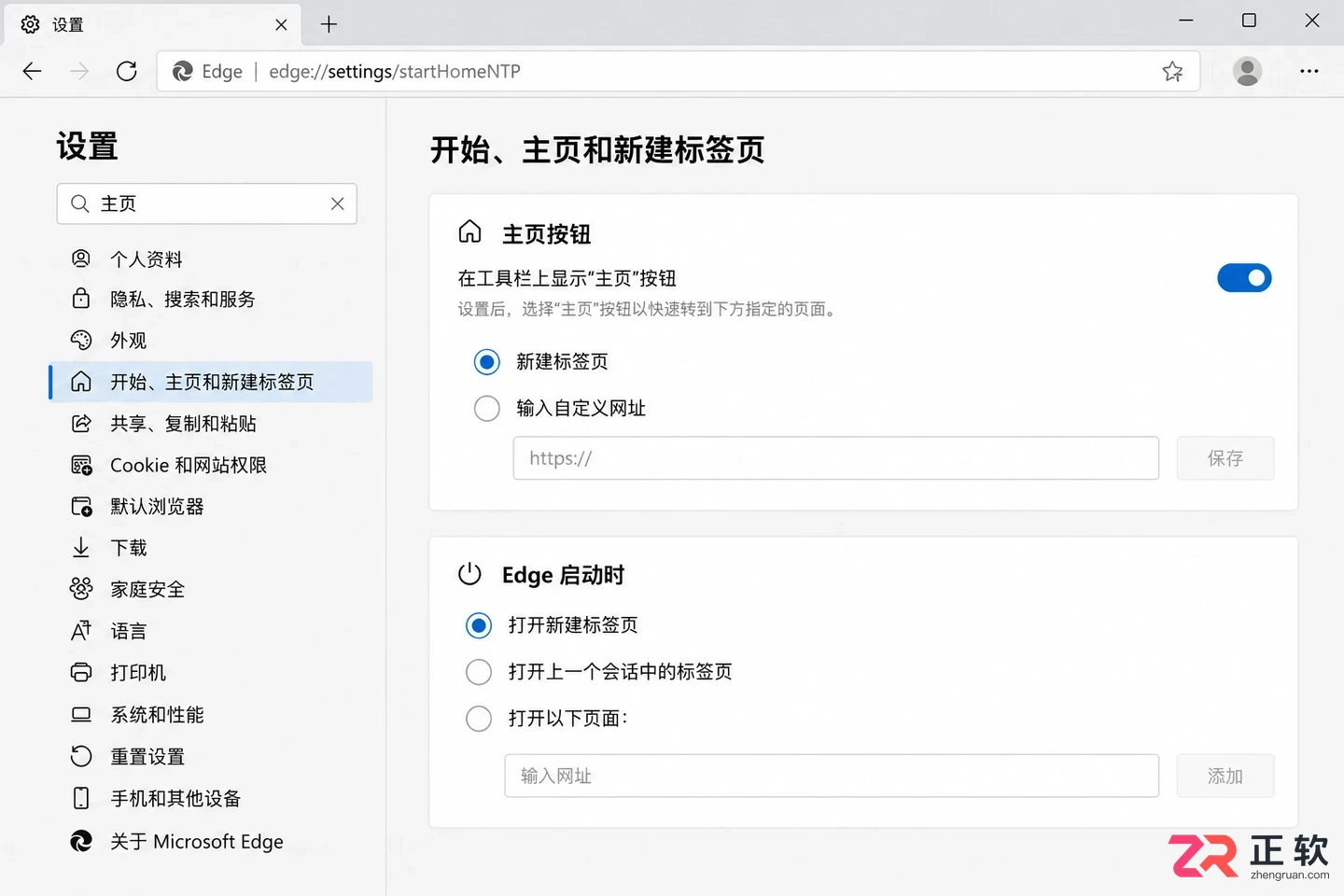Go forward using the forward arrow
Image resolution: width=1344 pixels, height=896 pixels.
tap(79, 71)
